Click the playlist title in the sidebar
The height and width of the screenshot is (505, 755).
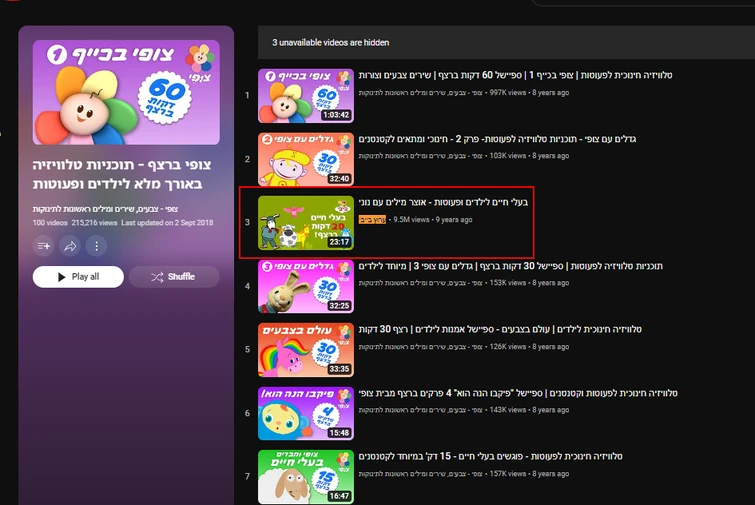122,174
